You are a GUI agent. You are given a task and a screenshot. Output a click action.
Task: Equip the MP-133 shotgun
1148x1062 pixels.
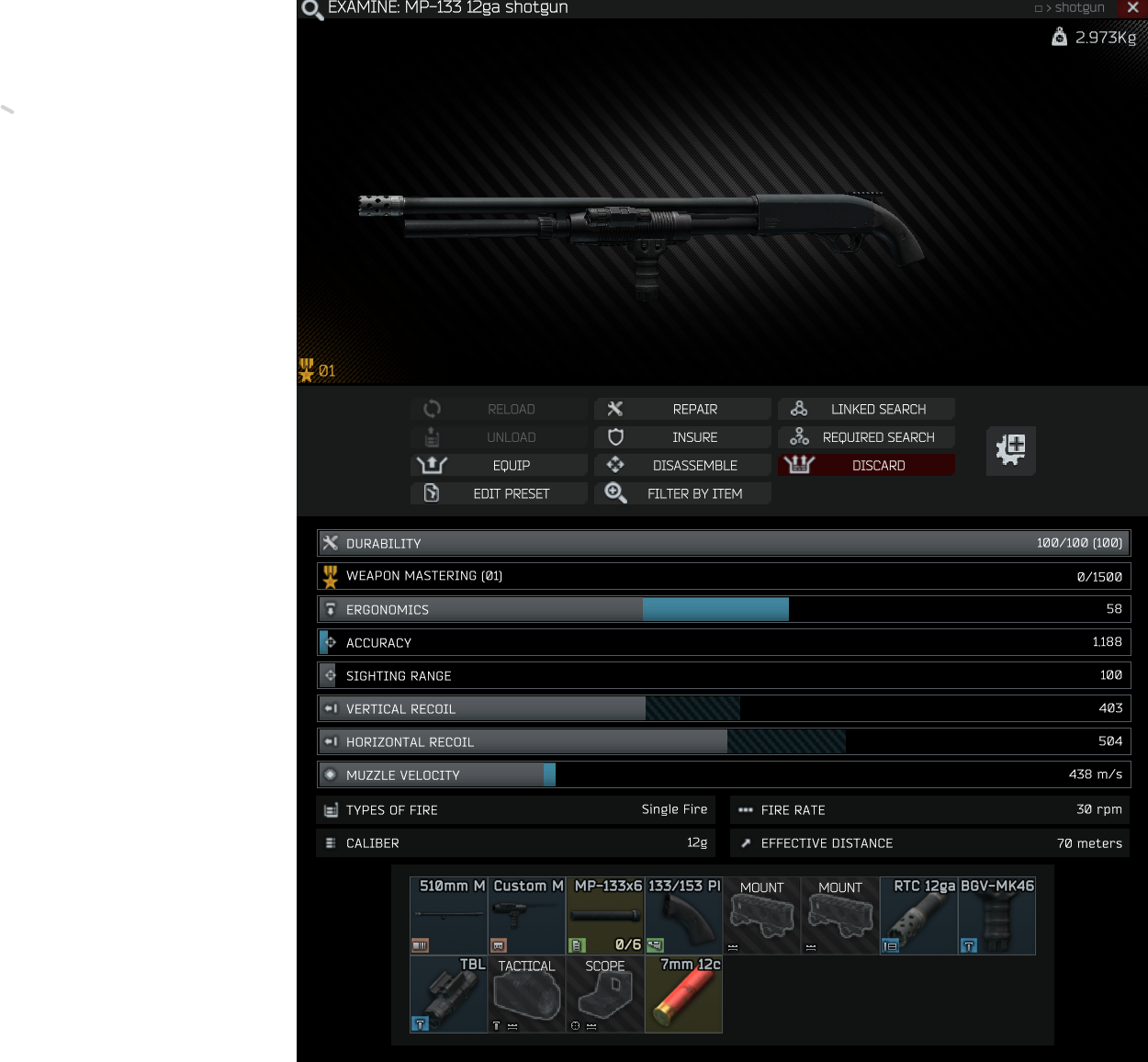499,465
